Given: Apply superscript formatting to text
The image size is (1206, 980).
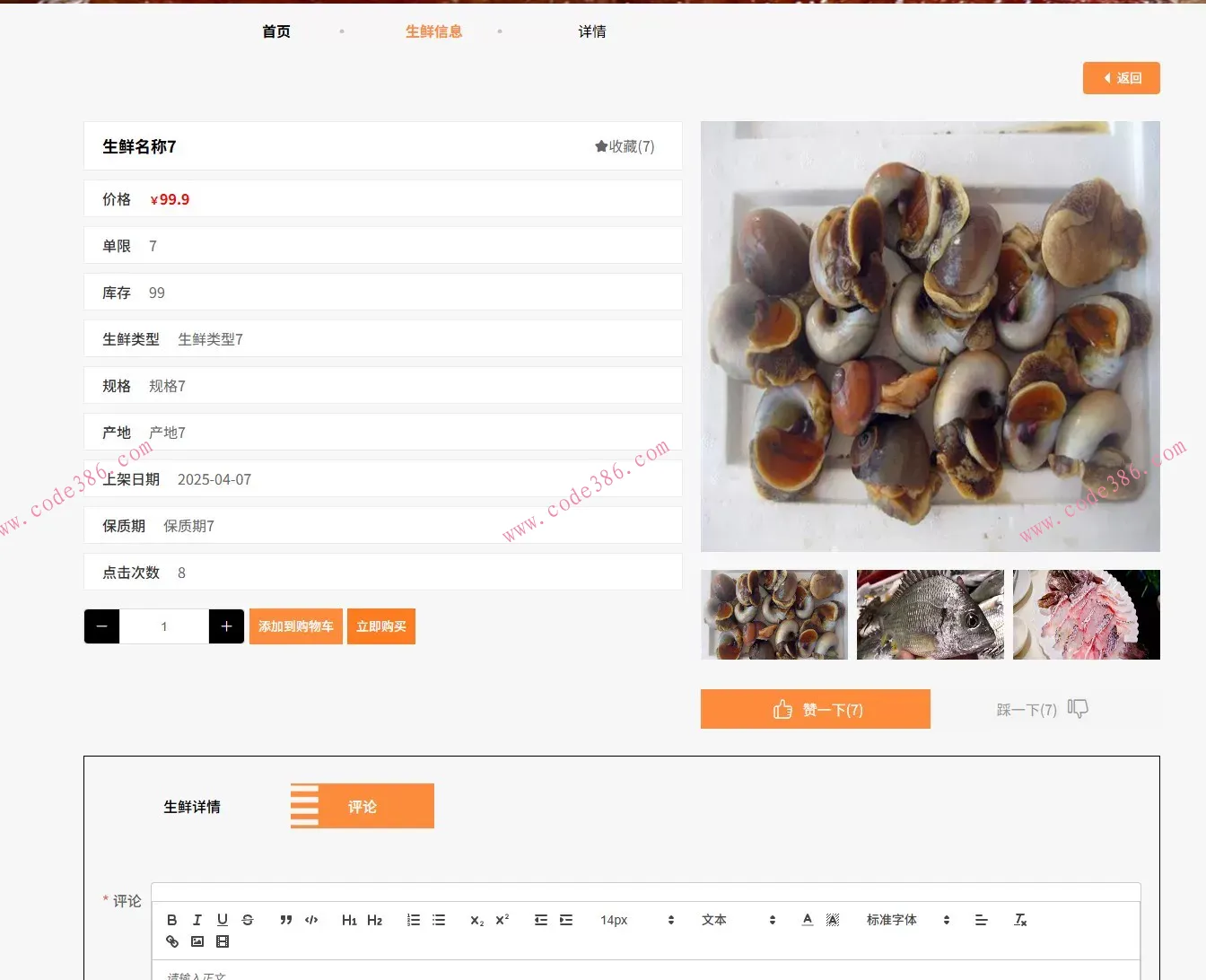Looking at the screenshot, I should point(501,920).
